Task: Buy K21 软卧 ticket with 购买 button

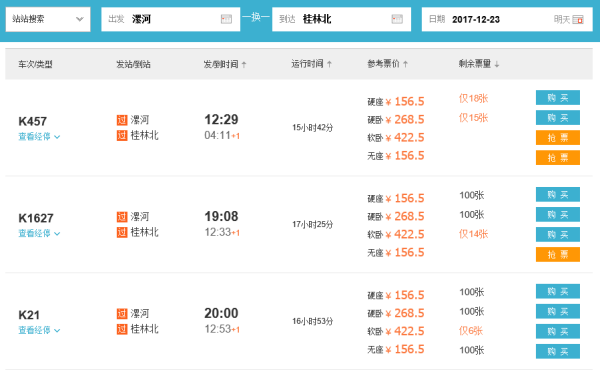Action: 558,331
